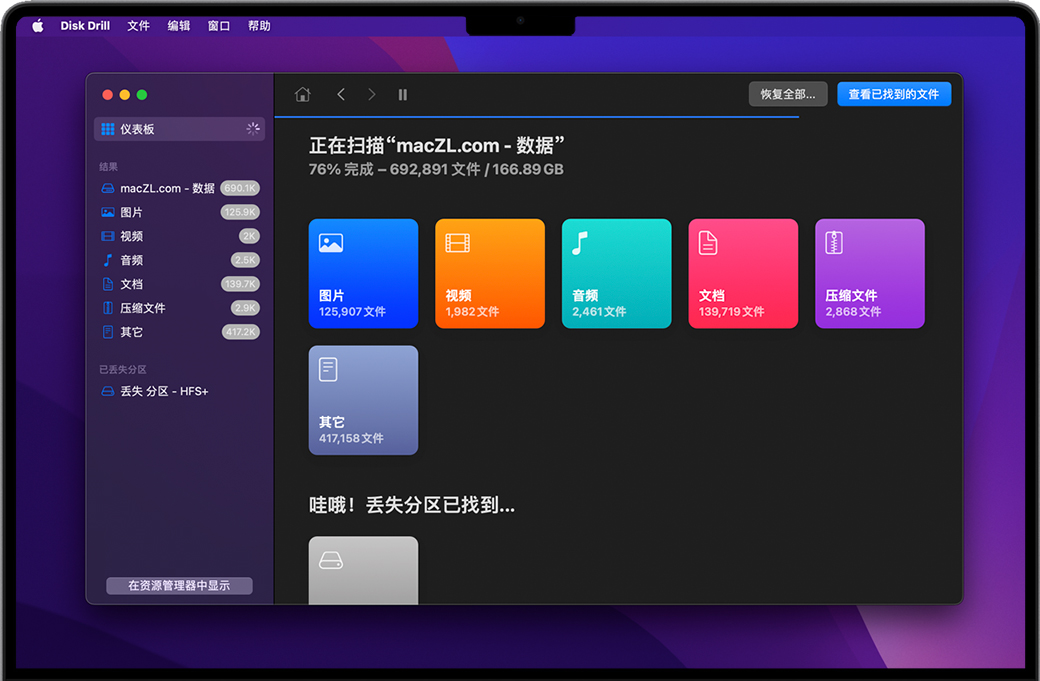
Task: Select 压缩文件 in sidebar results
Action: tap(143, 308)
